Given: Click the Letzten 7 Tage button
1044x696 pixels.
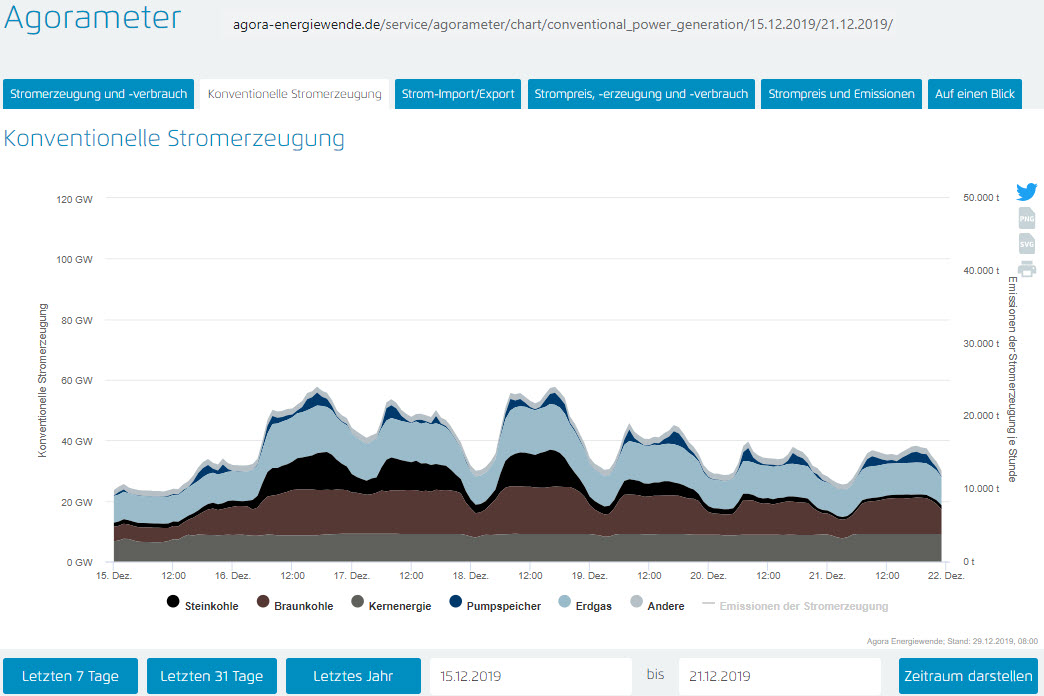Looking at the screenshot, I should 70,676.
